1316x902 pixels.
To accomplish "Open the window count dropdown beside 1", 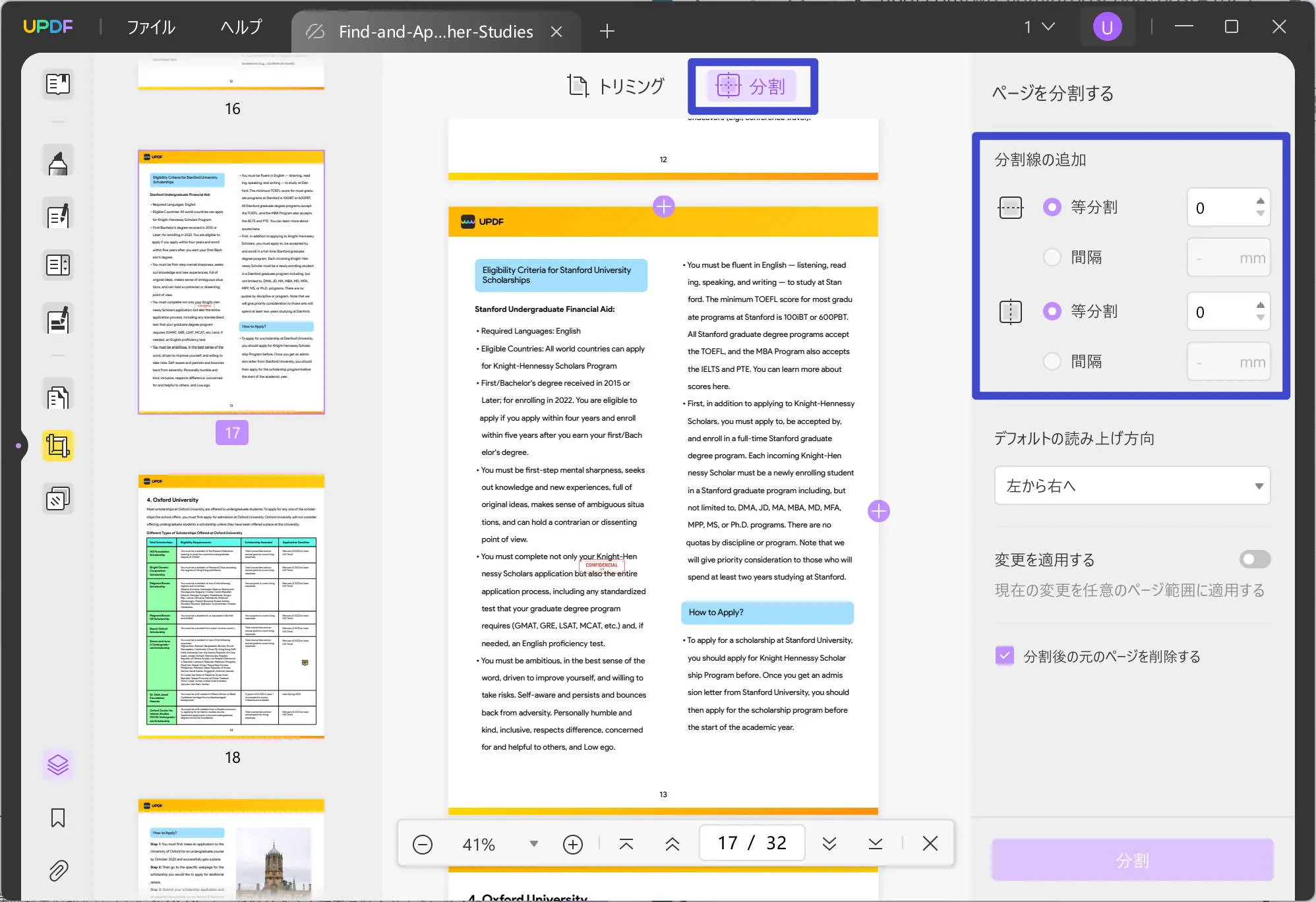I will click(x=1048, y=26).
